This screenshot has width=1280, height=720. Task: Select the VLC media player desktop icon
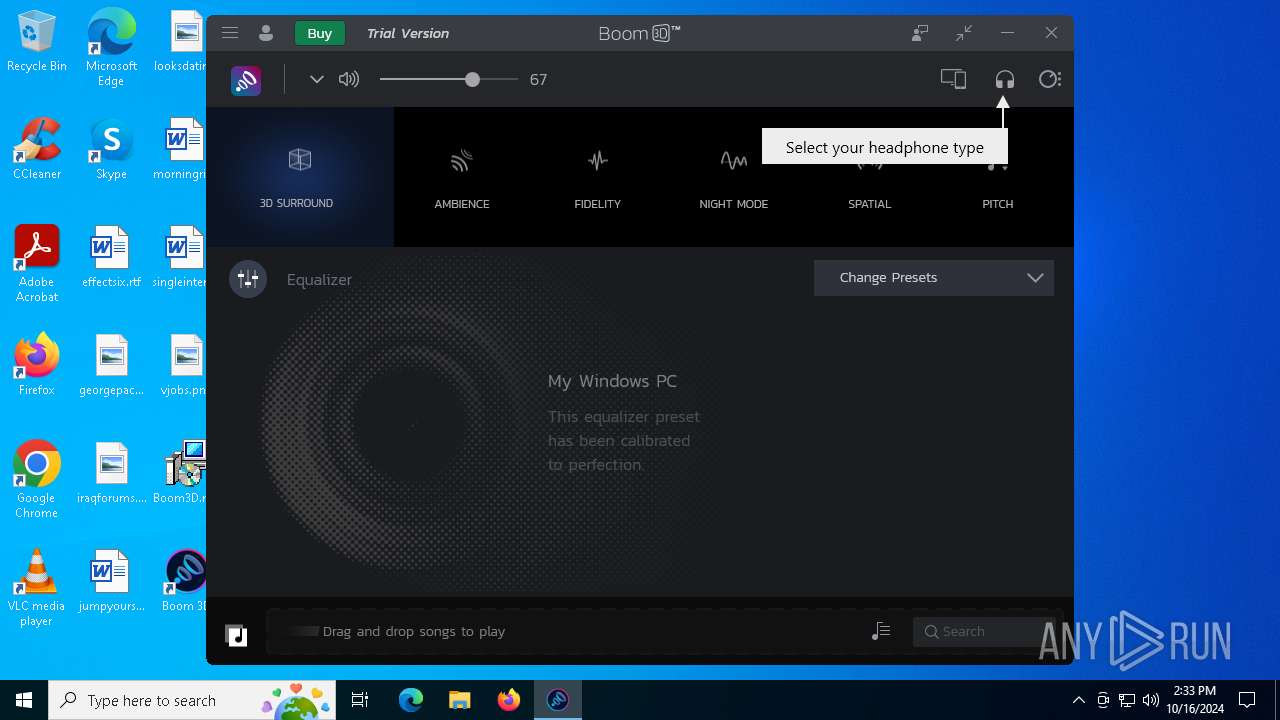click(37, 588)
